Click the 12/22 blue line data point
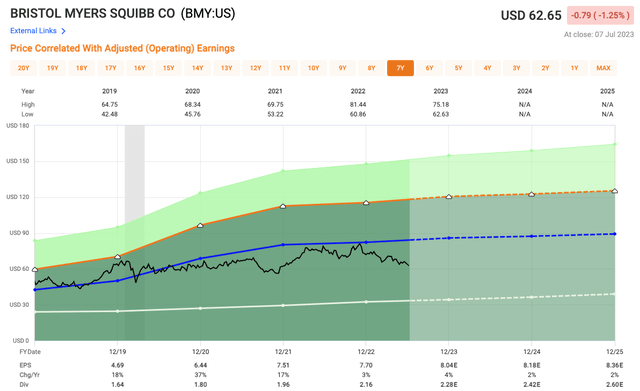640x391 pixels. pos(366,242)
